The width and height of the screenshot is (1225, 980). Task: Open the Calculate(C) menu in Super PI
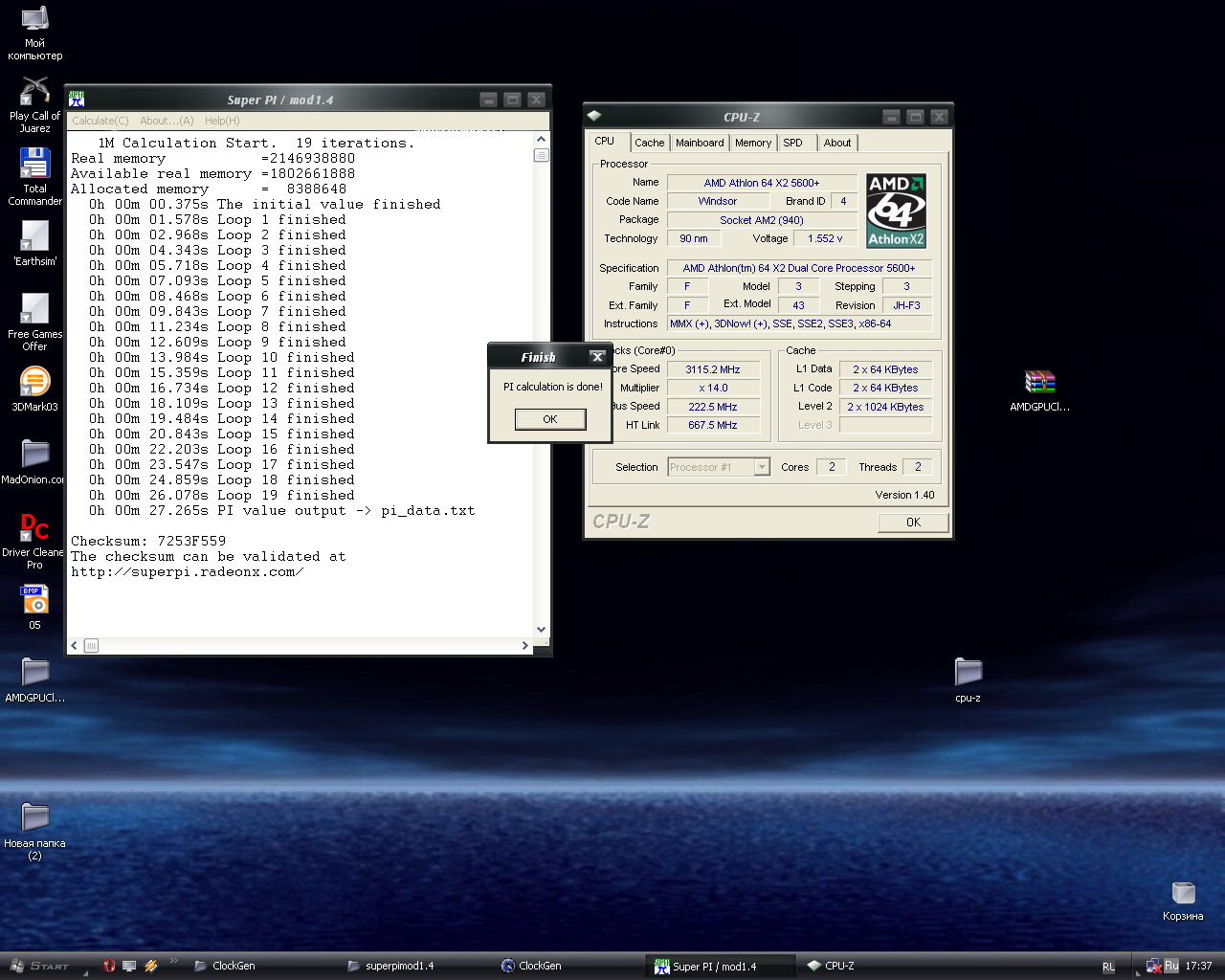click(100, 121)
